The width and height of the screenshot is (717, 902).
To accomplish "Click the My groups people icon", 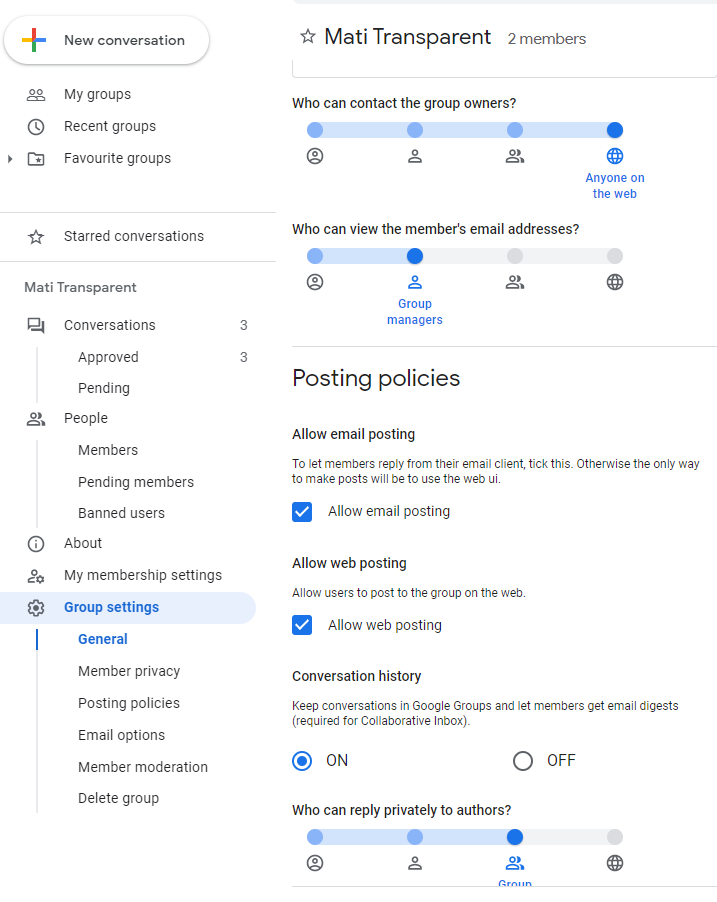I will (36, 95).
